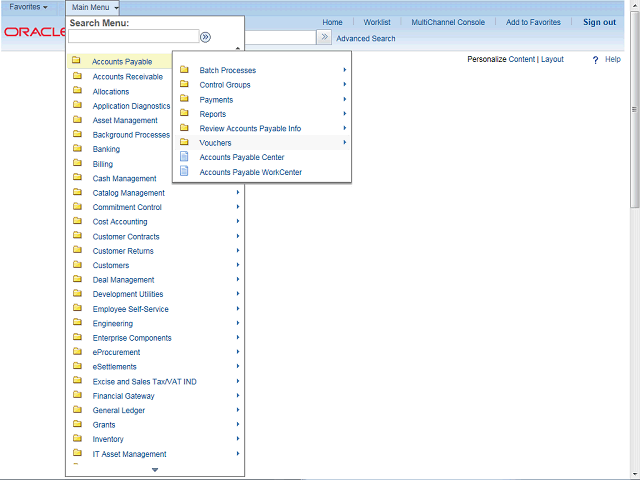Click the global search double-arrow button
The height and width of the screenshot is (480, 640).
point(324,38)
